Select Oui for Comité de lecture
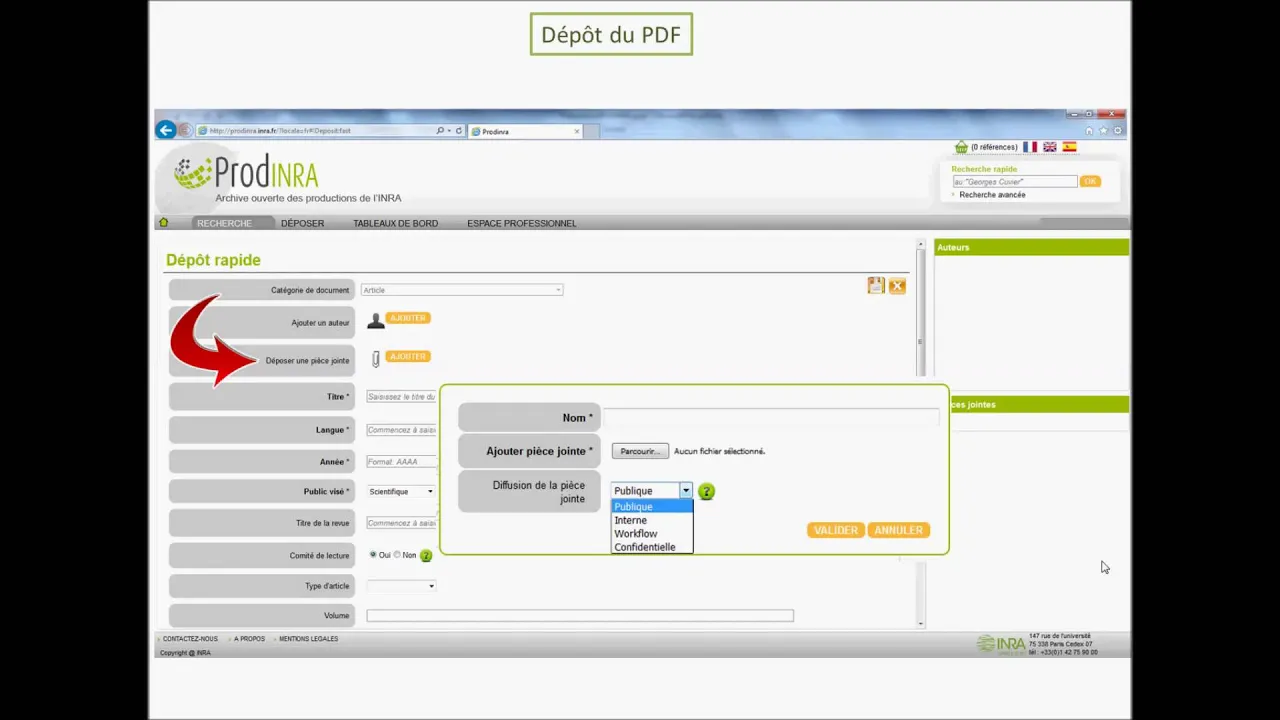The width and height of the screenshot is (1280, 720). (x=373, y=554)
